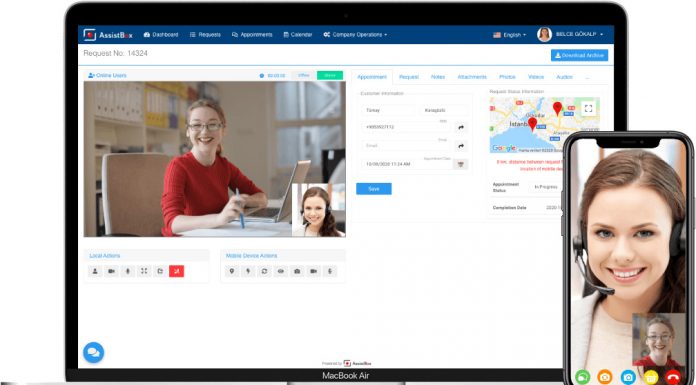
Task: Switch camera using the rotate icon
Action: tap(265, 271)
